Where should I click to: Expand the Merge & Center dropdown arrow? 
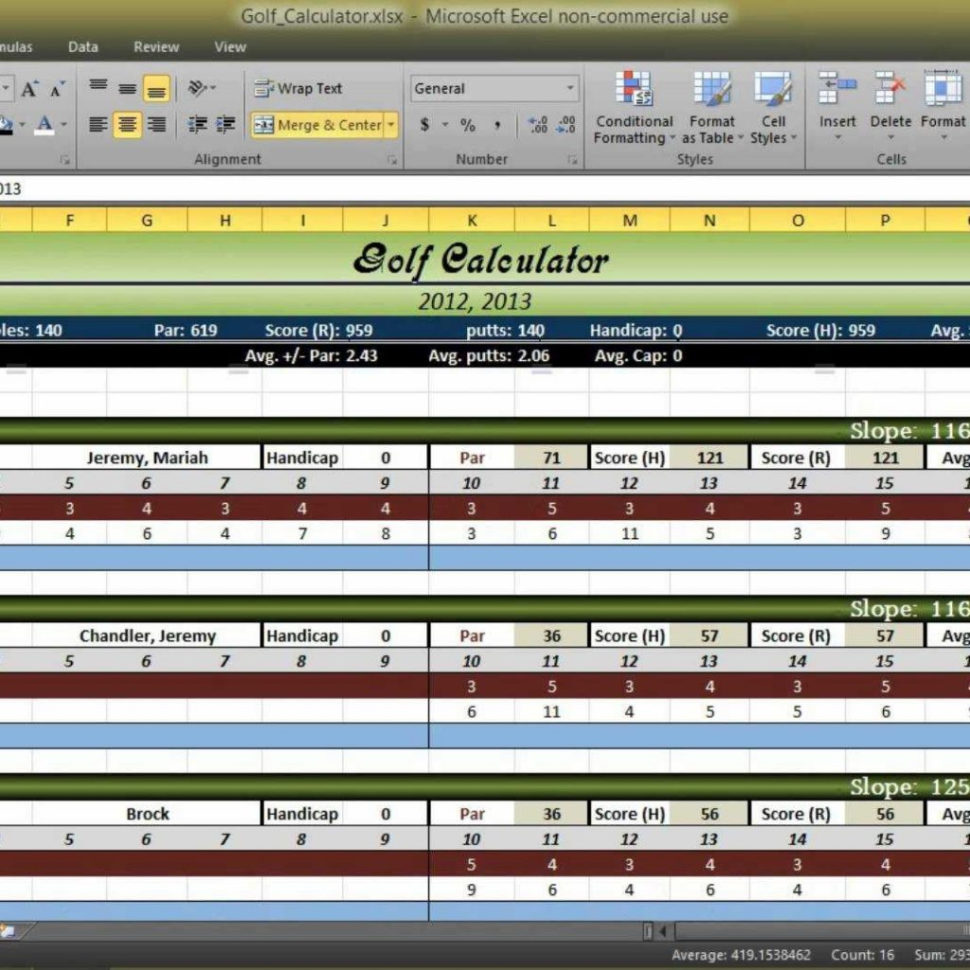coord(391,125)
